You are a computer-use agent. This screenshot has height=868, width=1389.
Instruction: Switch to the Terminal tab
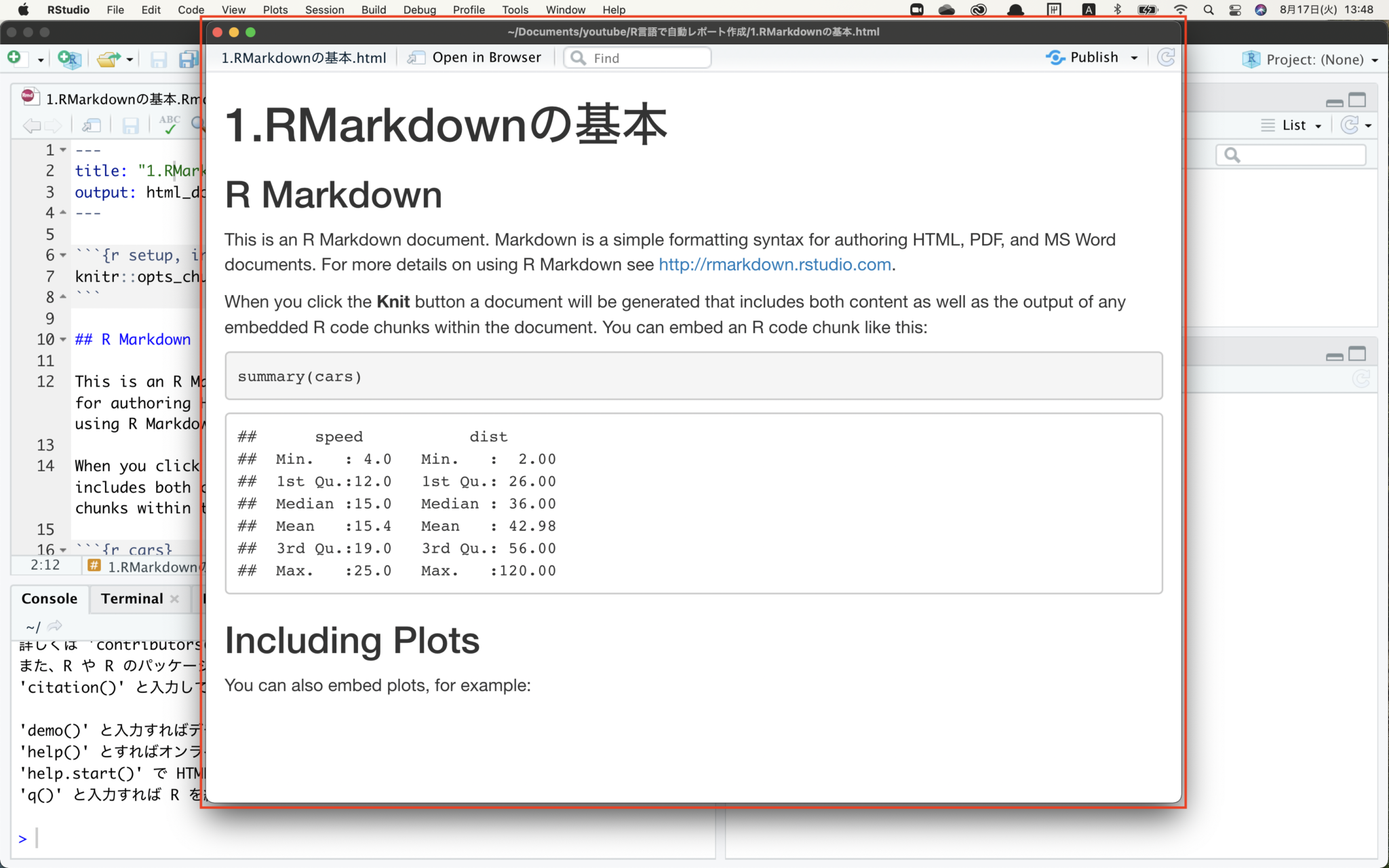click(x=132, y=599)
